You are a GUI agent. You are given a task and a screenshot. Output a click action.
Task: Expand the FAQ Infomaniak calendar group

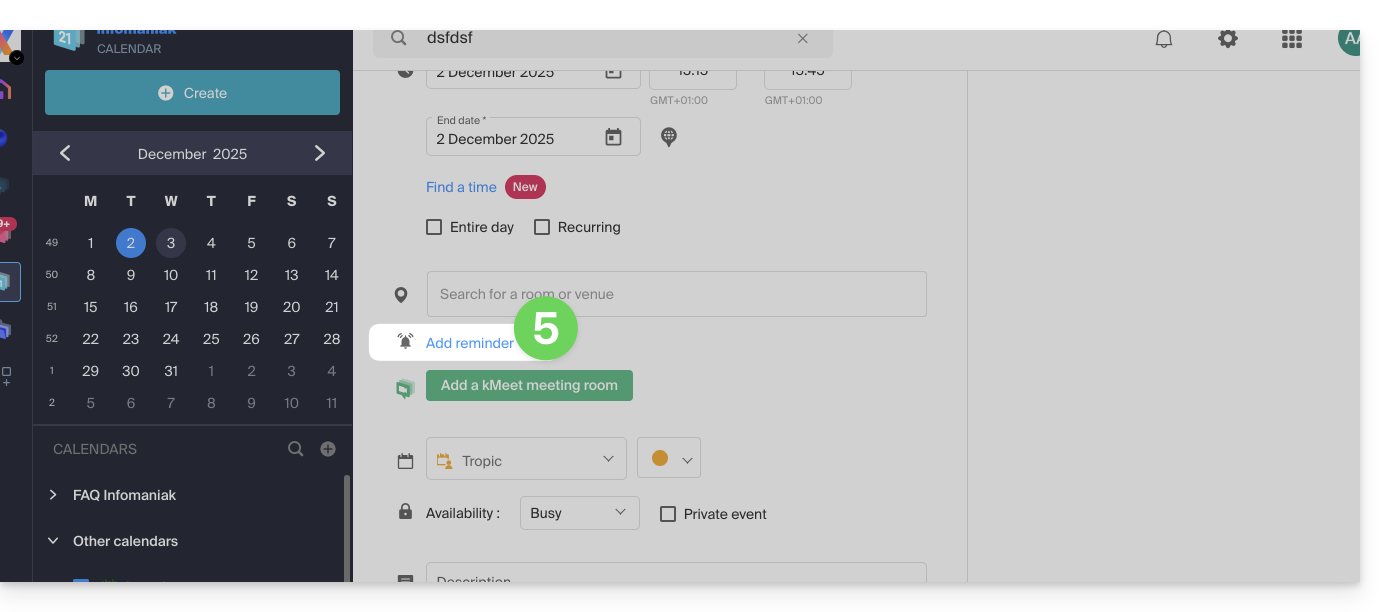53,495
